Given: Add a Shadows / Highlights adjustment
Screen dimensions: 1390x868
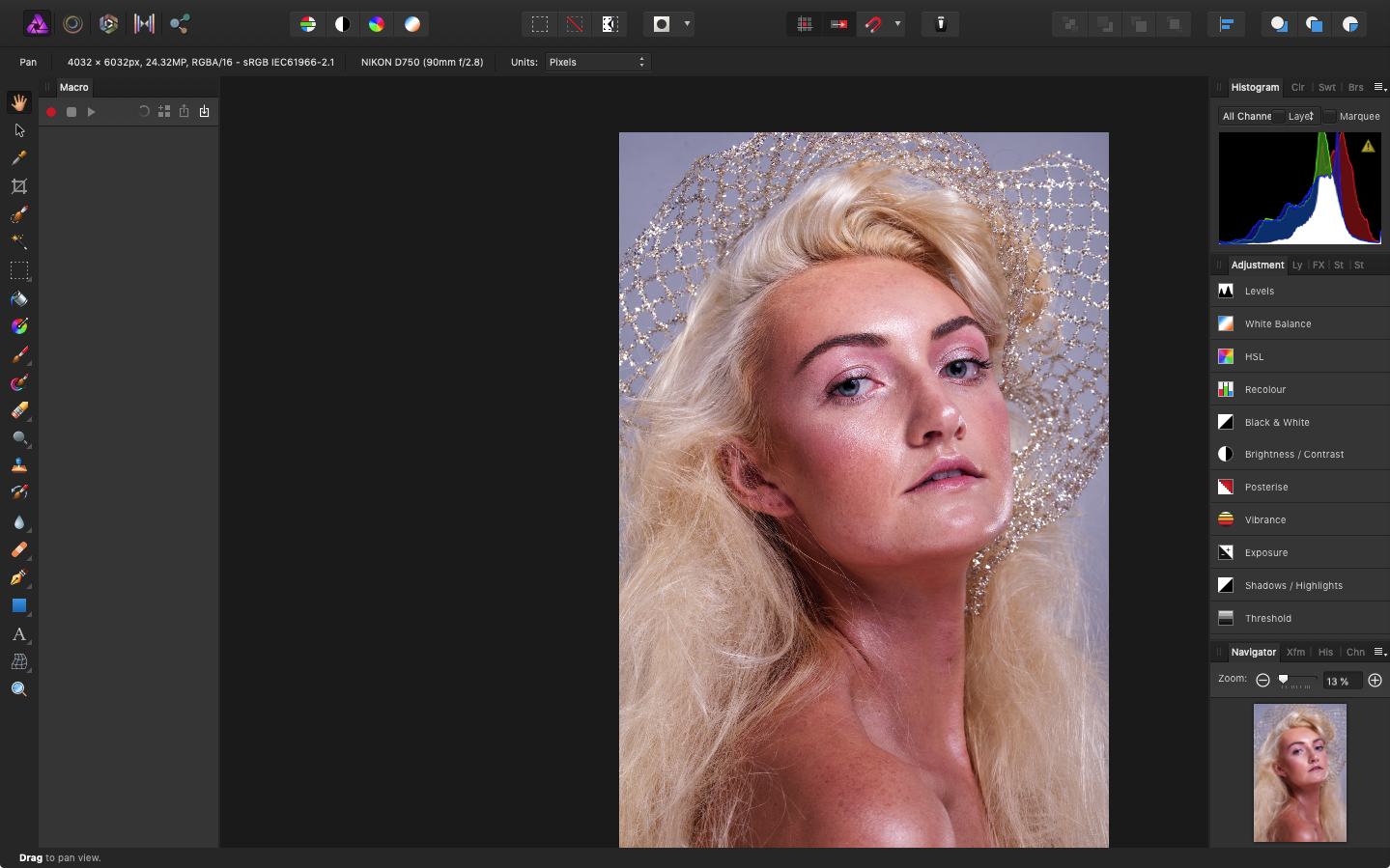Looking at the screenshot, I should click(x=1300, y=585).
